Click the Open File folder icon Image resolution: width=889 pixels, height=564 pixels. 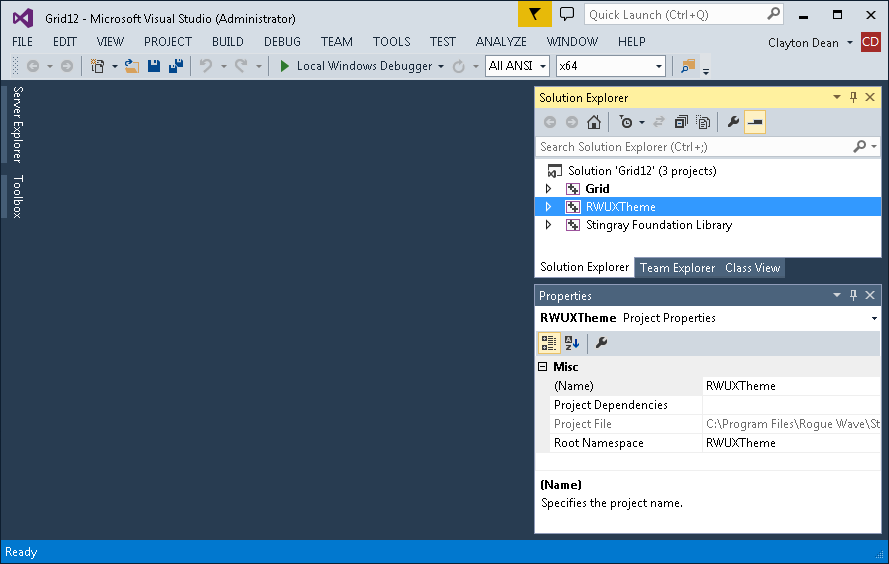click(132, 66)
